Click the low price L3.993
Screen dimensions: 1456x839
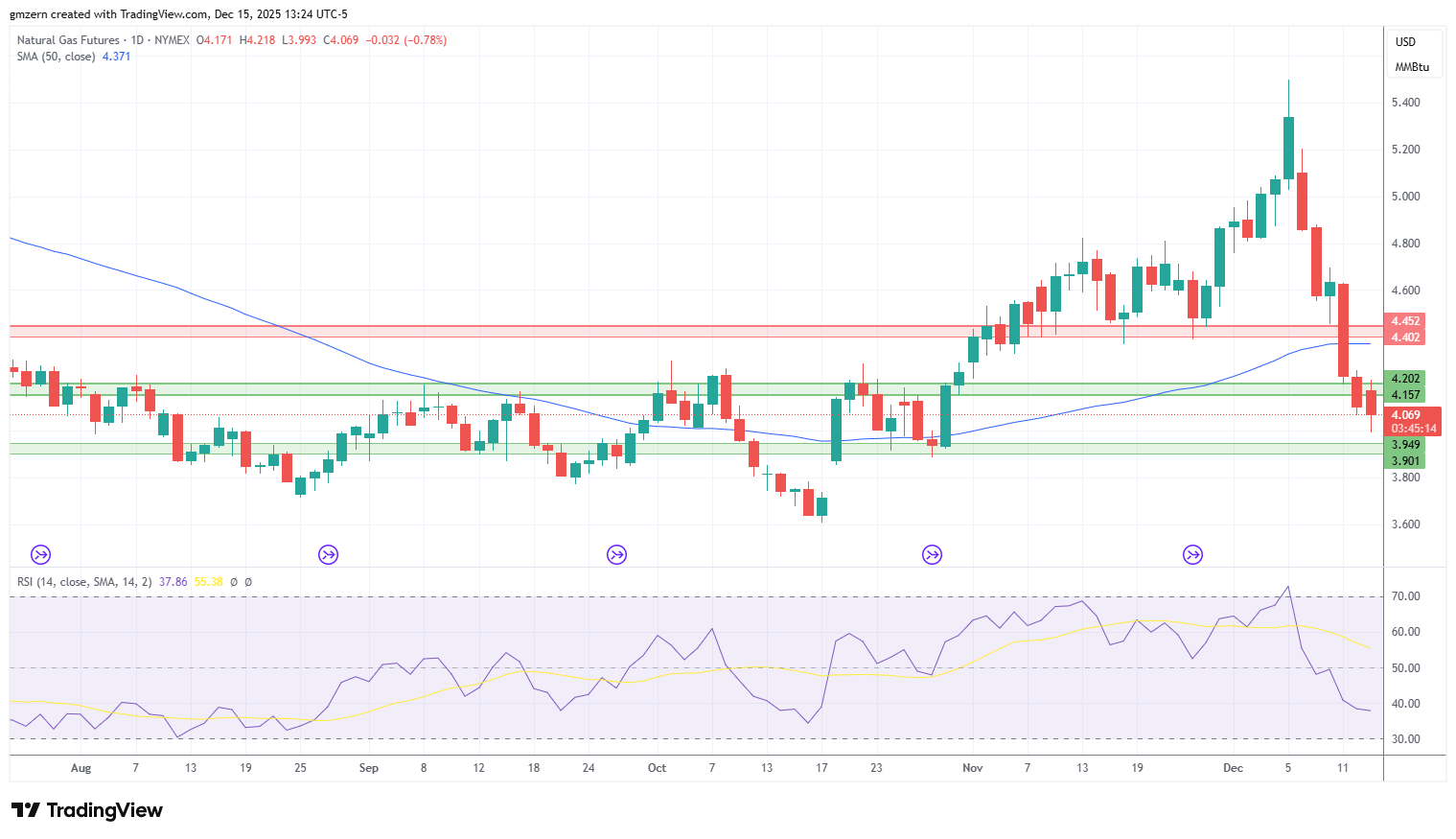(x=299, y=40)
